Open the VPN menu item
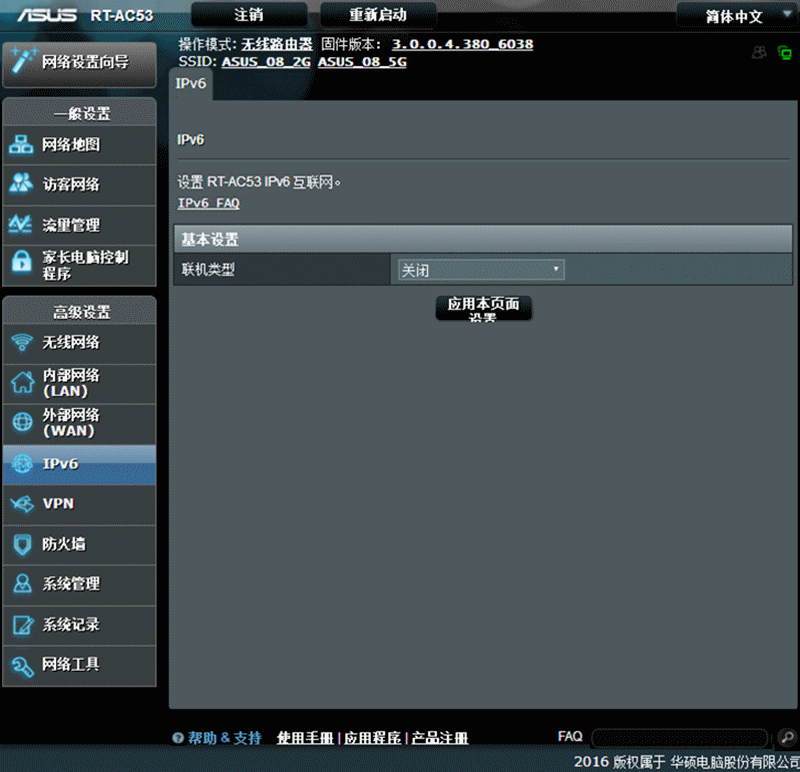 80,504
